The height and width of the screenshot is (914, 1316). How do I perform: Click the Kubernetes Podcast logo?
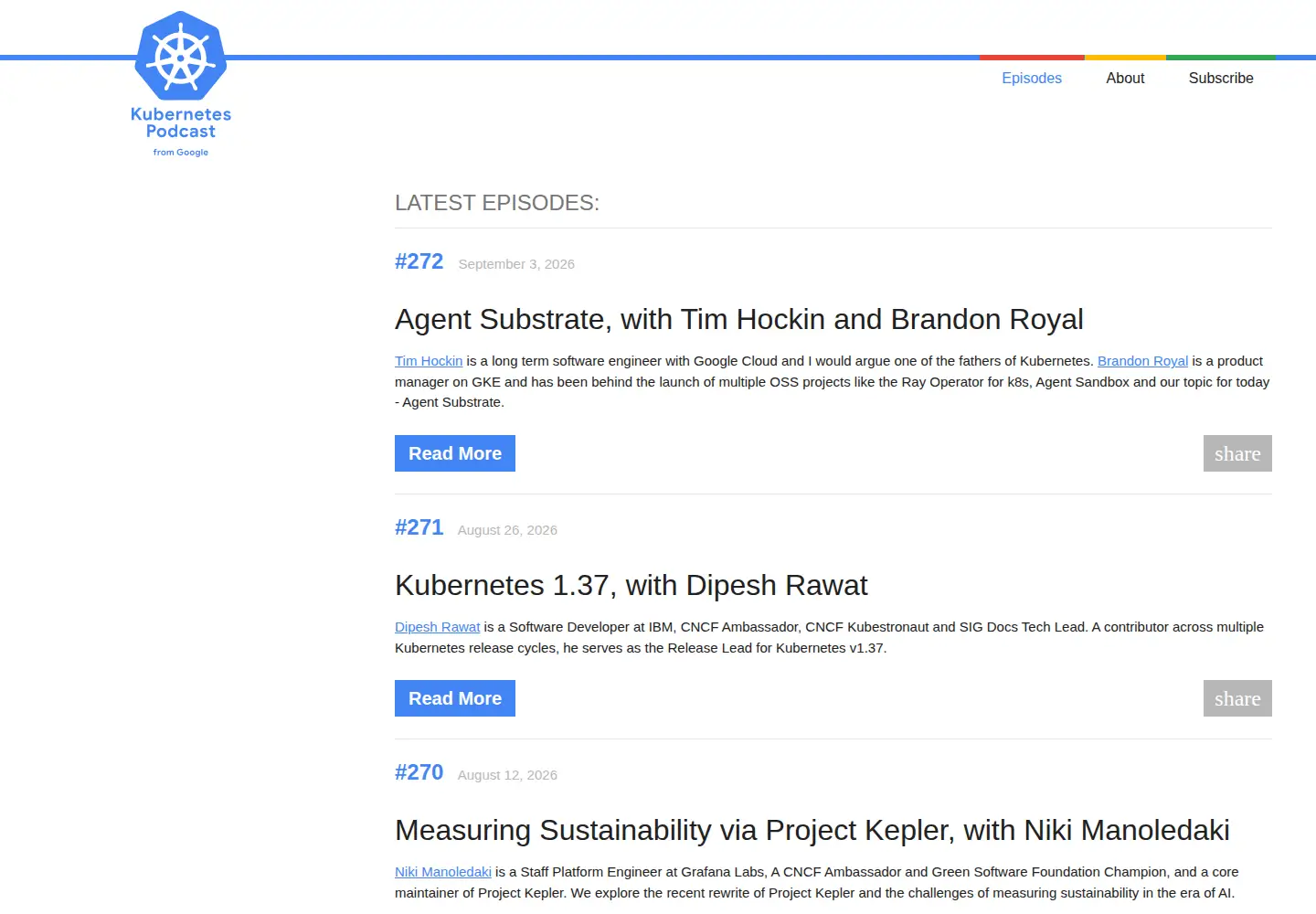tap(181, 84)
